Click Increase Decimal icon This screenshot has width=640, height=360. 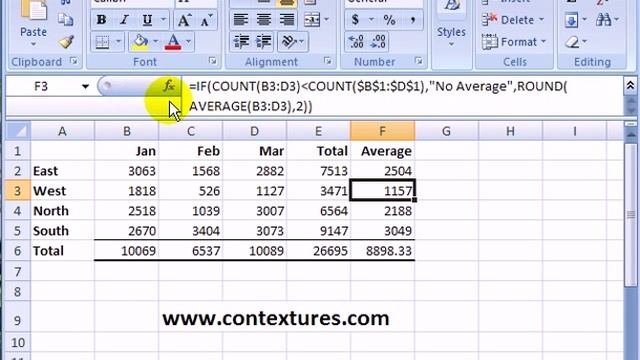(356, 42)
